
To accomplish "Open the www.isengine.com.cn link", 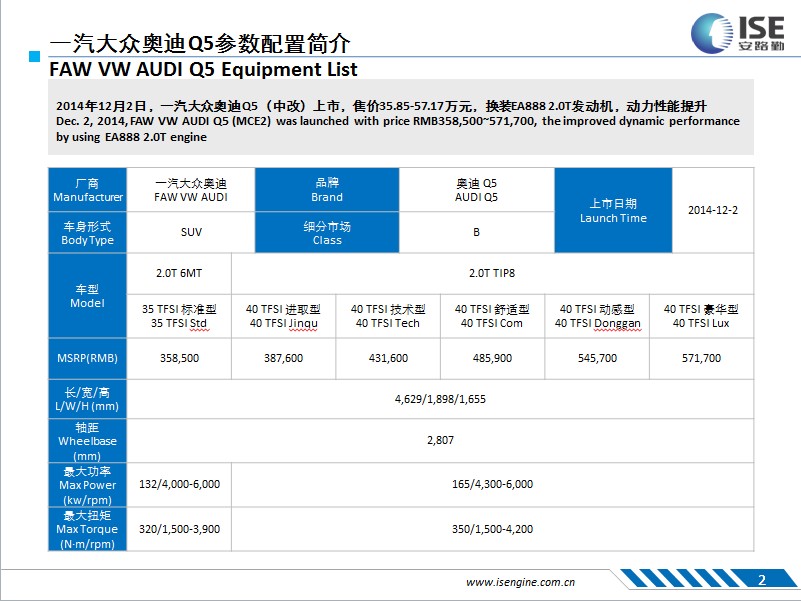I will click(x=520, y=582).
